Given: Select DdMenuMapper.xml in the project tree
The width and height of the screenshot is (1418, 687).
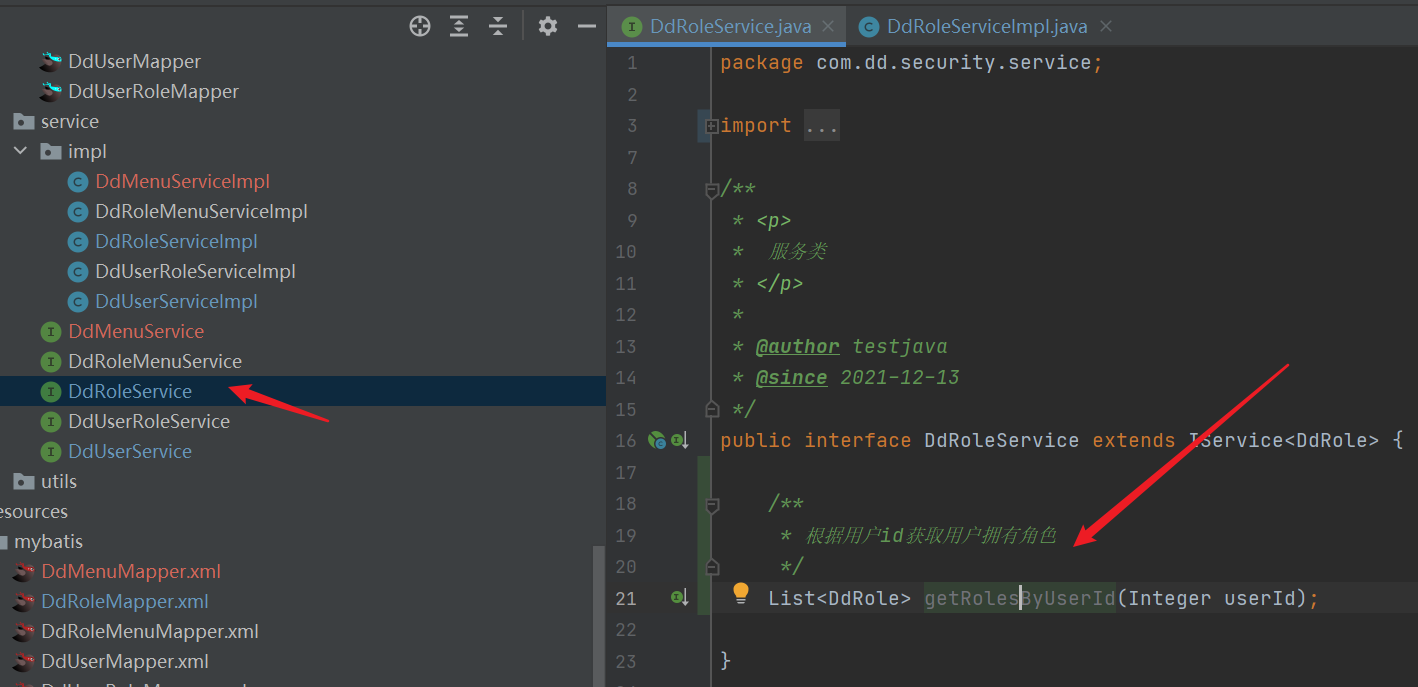Looking at the screenshot, I should (130, 571).
